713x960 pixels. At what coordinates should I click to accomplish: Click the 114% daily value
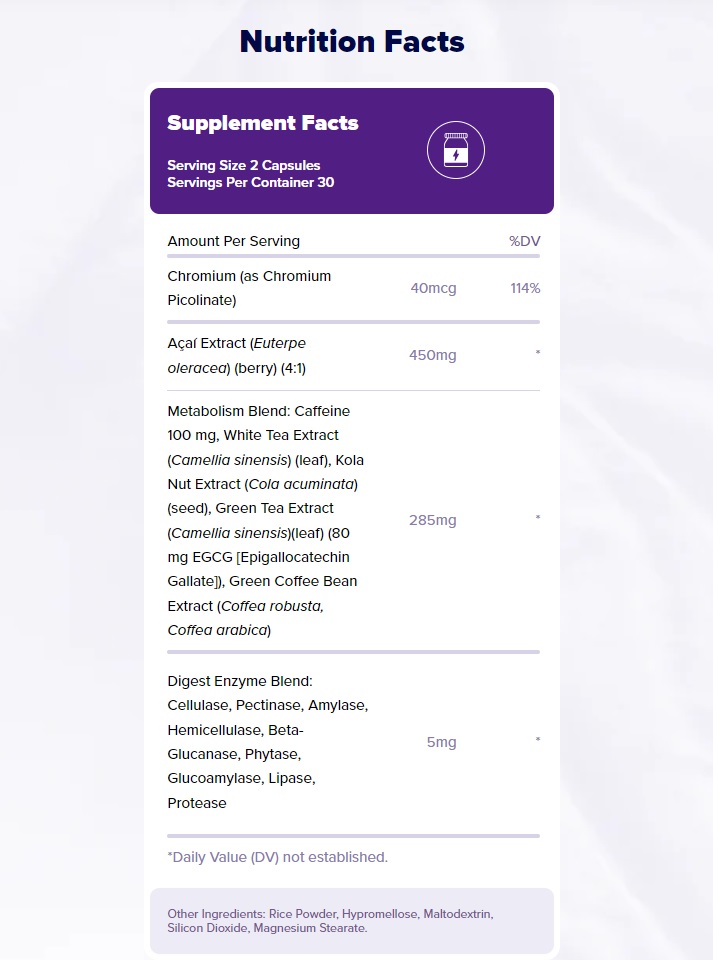click(525, 288)
